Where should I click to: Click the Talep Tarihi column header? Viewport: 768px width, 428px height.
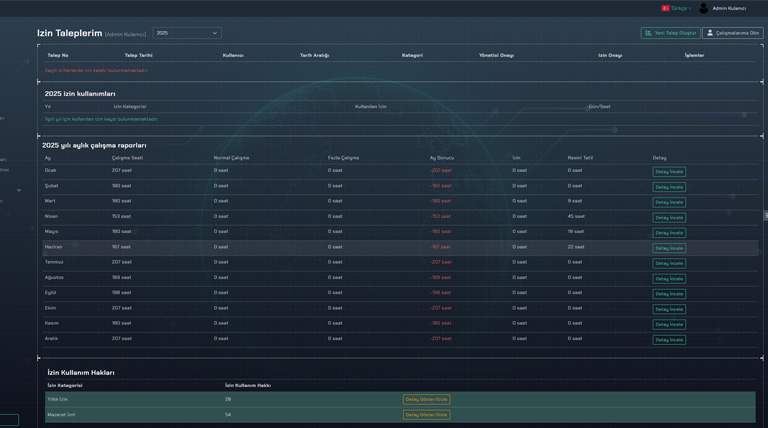(x=139, y=55)
